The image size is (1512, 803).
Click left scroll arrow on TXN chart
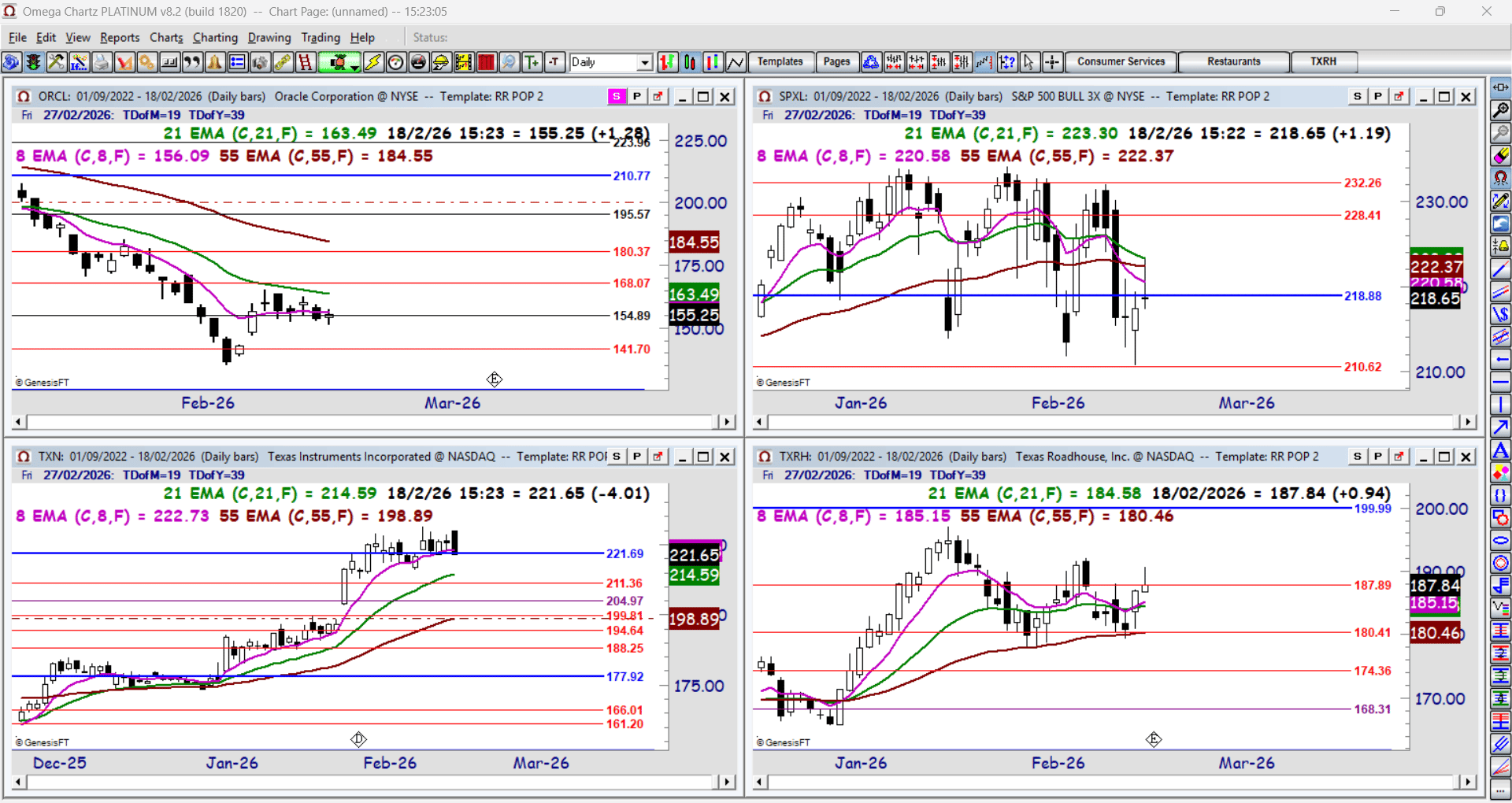(x=19, y=782)
